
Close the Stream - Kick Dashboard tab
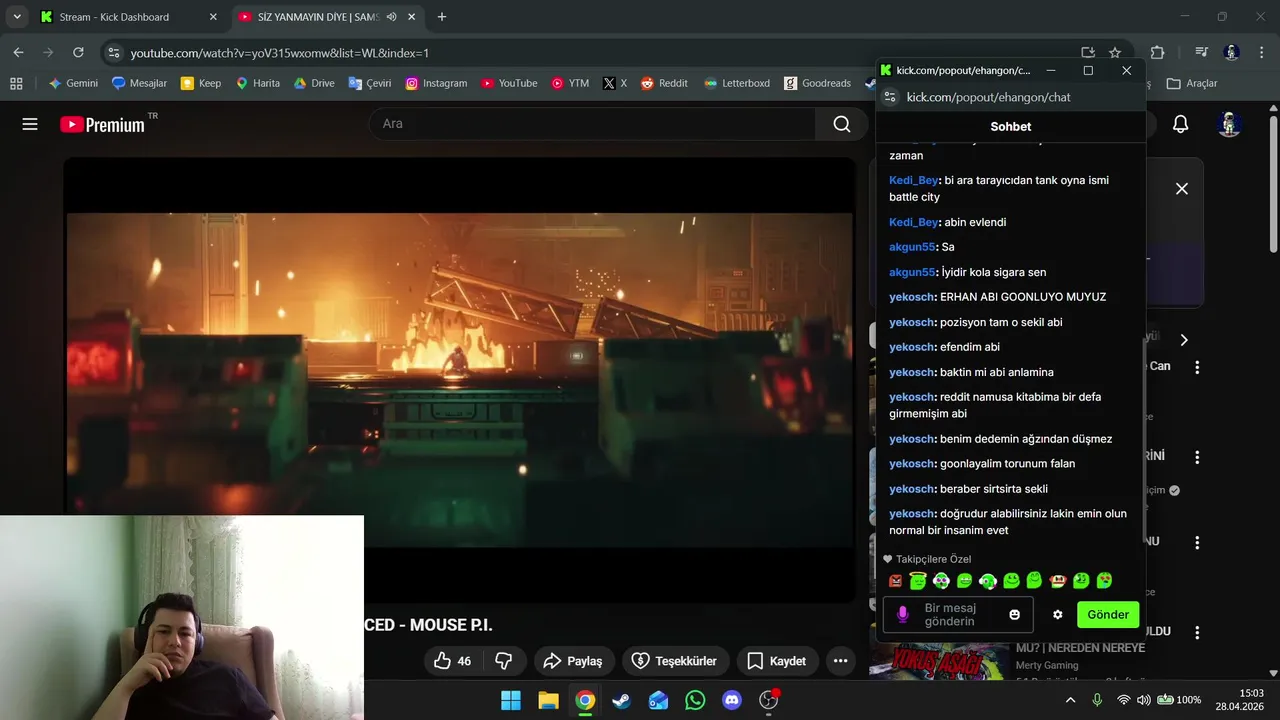pyautogui.click(x=213, y=17)
